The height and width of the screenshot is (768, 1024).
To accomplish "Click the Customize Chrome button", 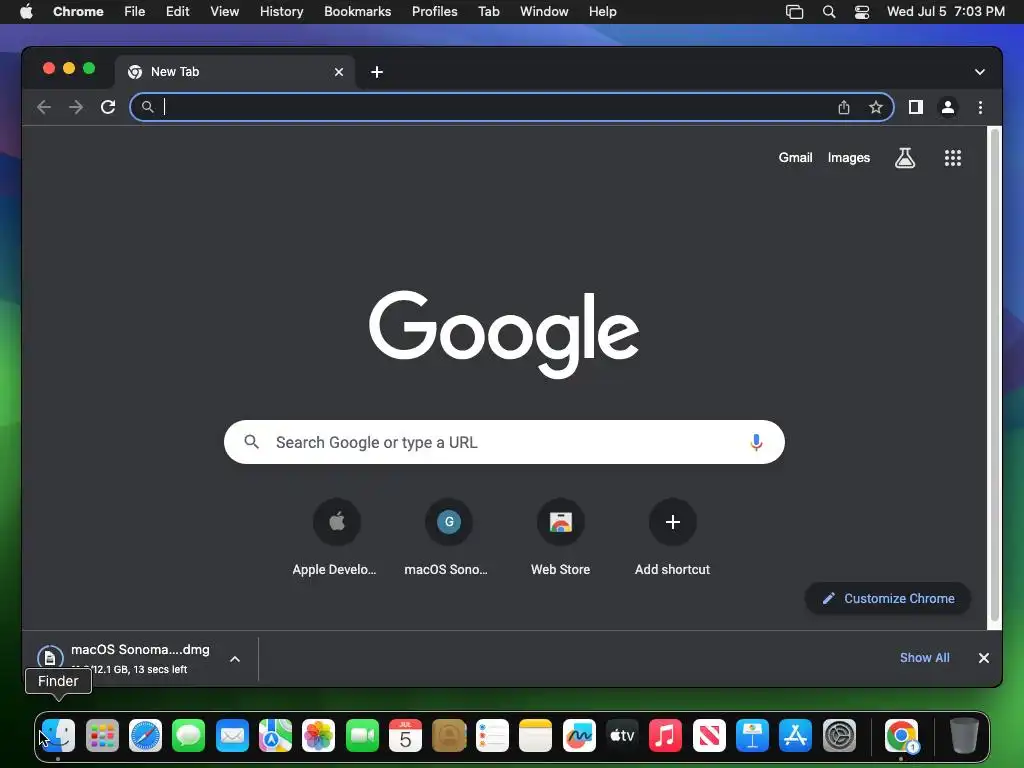I will coord(888,598).
